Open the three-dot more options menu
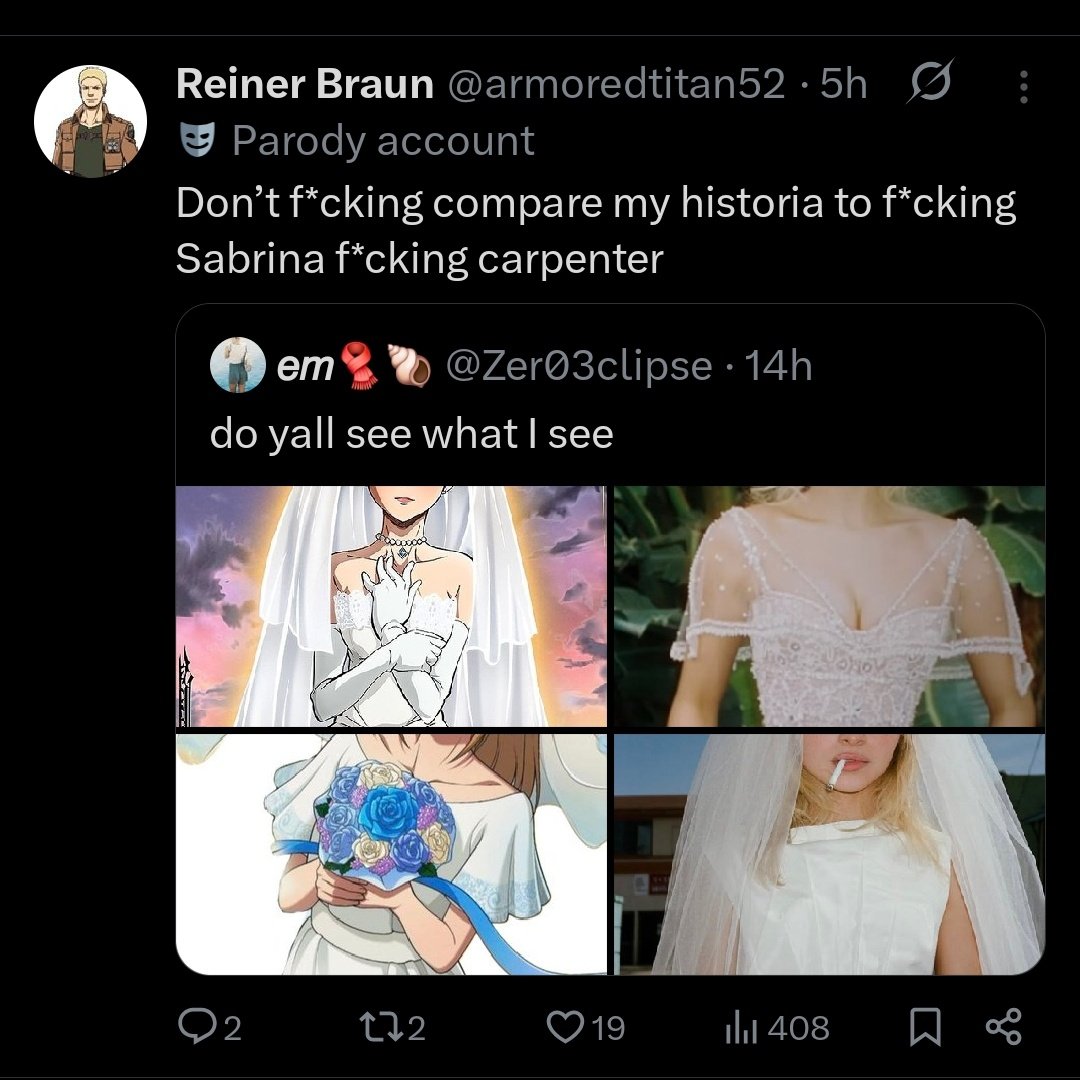 [x=1024, y=87]
